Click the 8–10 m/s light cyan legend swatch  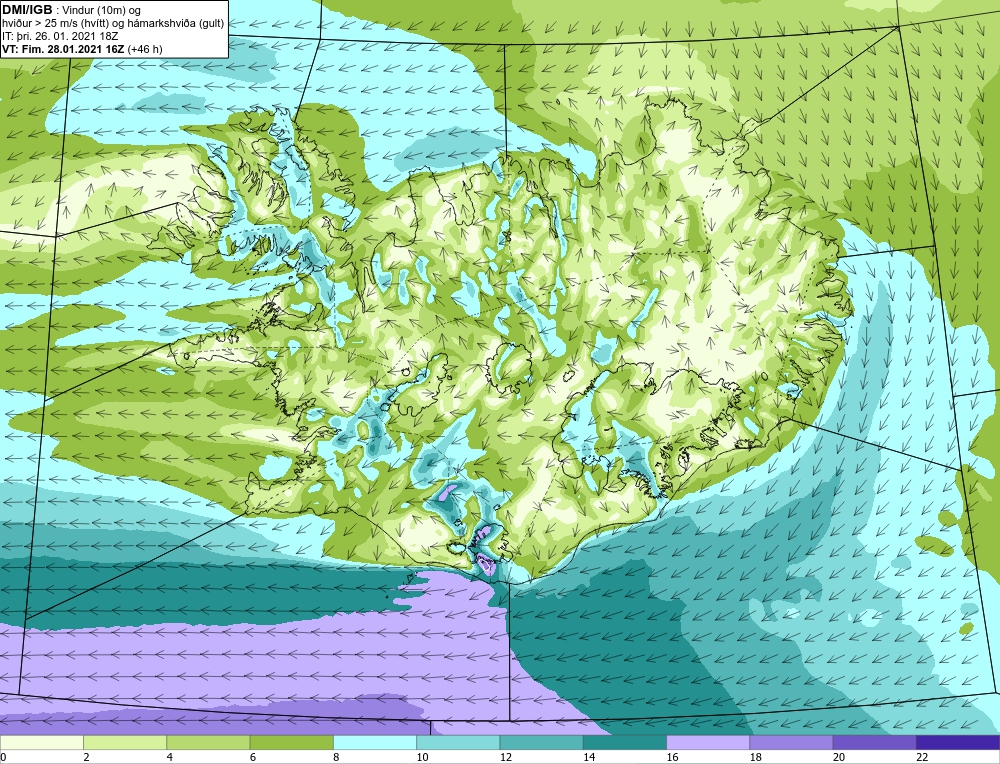(x=375, y=743)
